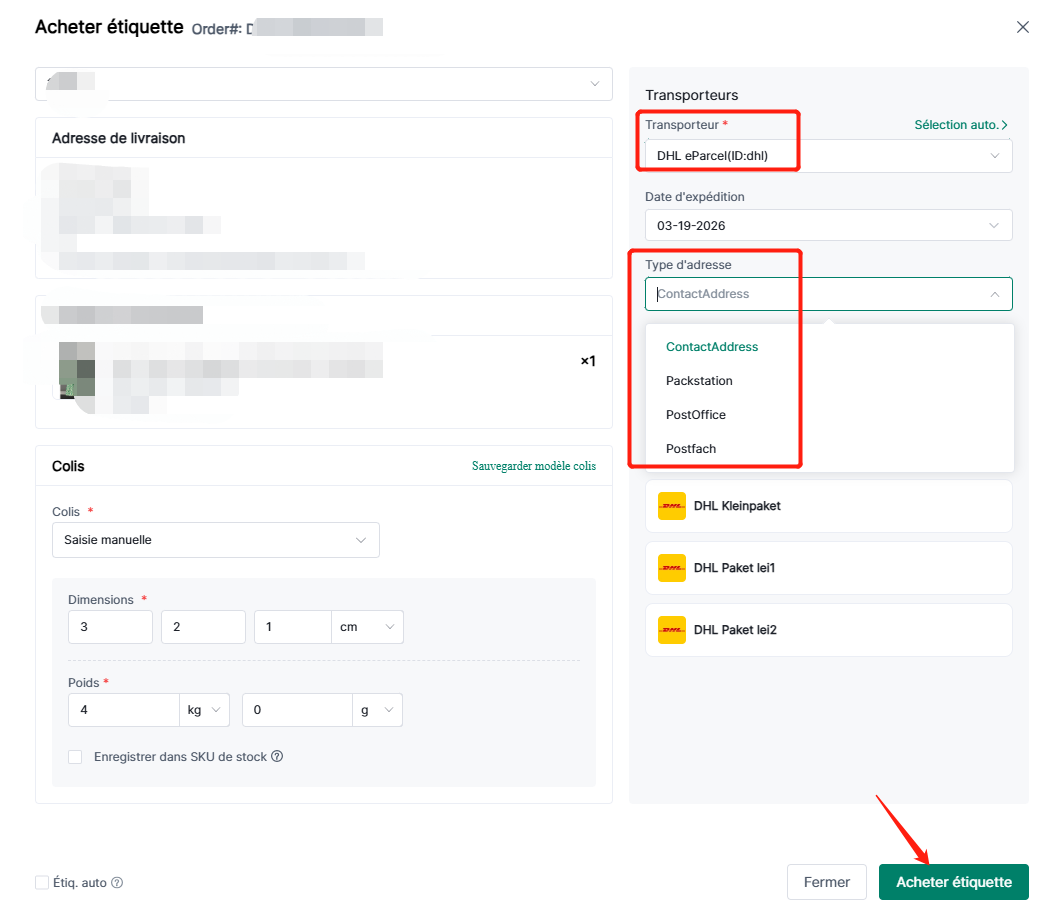Pick Postfach address type option

click(x=691, y=449)
